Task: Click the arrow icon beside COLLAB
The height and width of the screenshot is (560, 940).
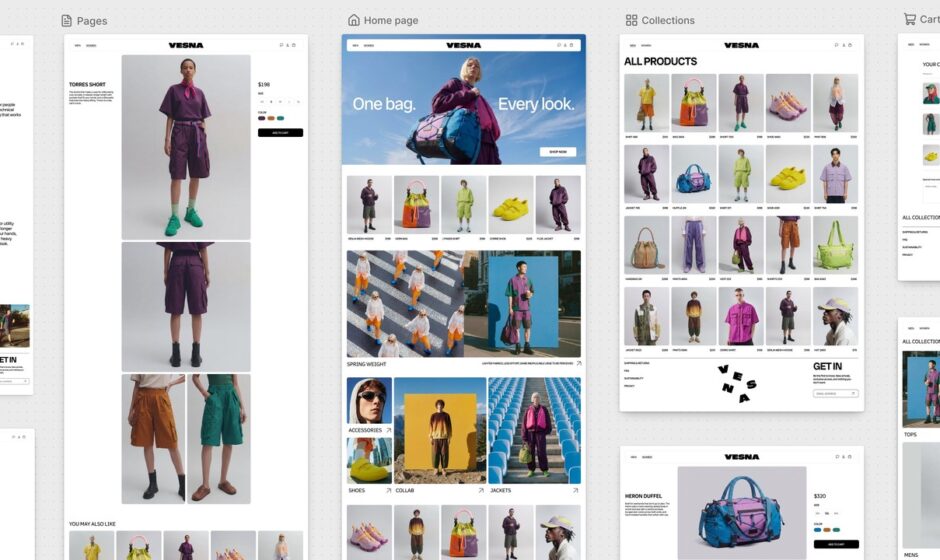Action: click(x=481, y=490)
